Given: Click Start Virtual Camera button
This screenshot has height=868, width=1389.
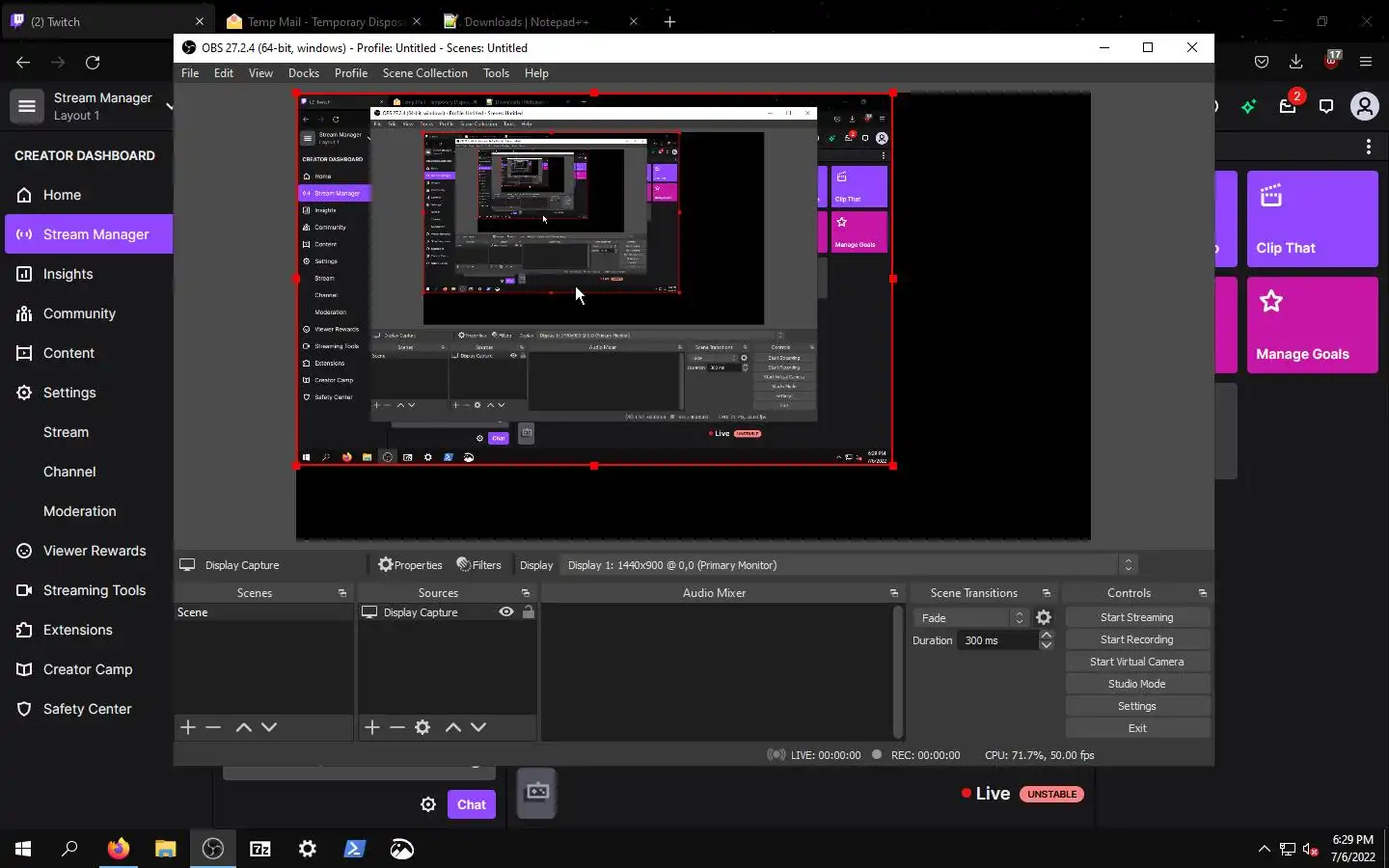Looking at the screenshot, I should (1137, 662).
